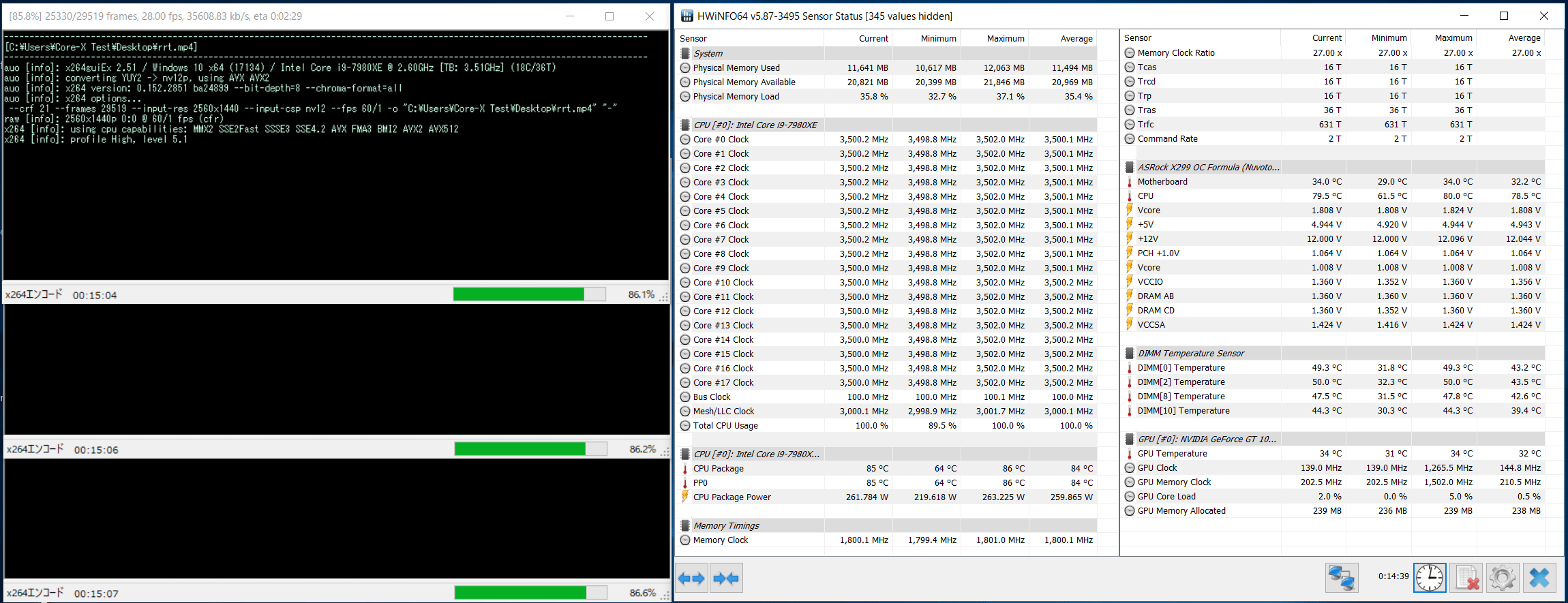
Task: Click the Motherboard temperature thermometer icon
Action: click(x=1130, y=181)
